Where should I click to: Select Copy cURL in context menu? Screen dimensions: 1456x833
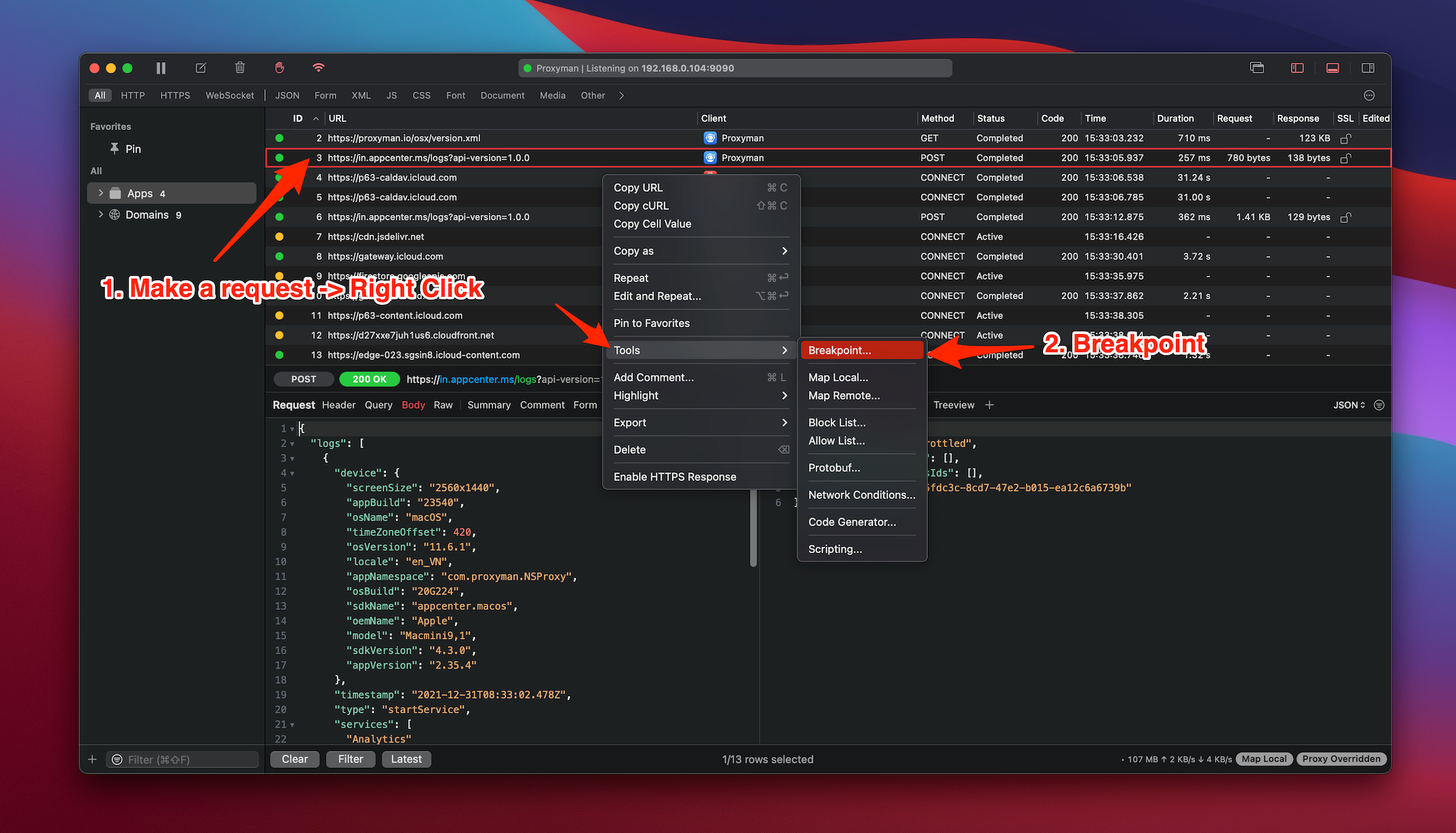tap(700, 206)
